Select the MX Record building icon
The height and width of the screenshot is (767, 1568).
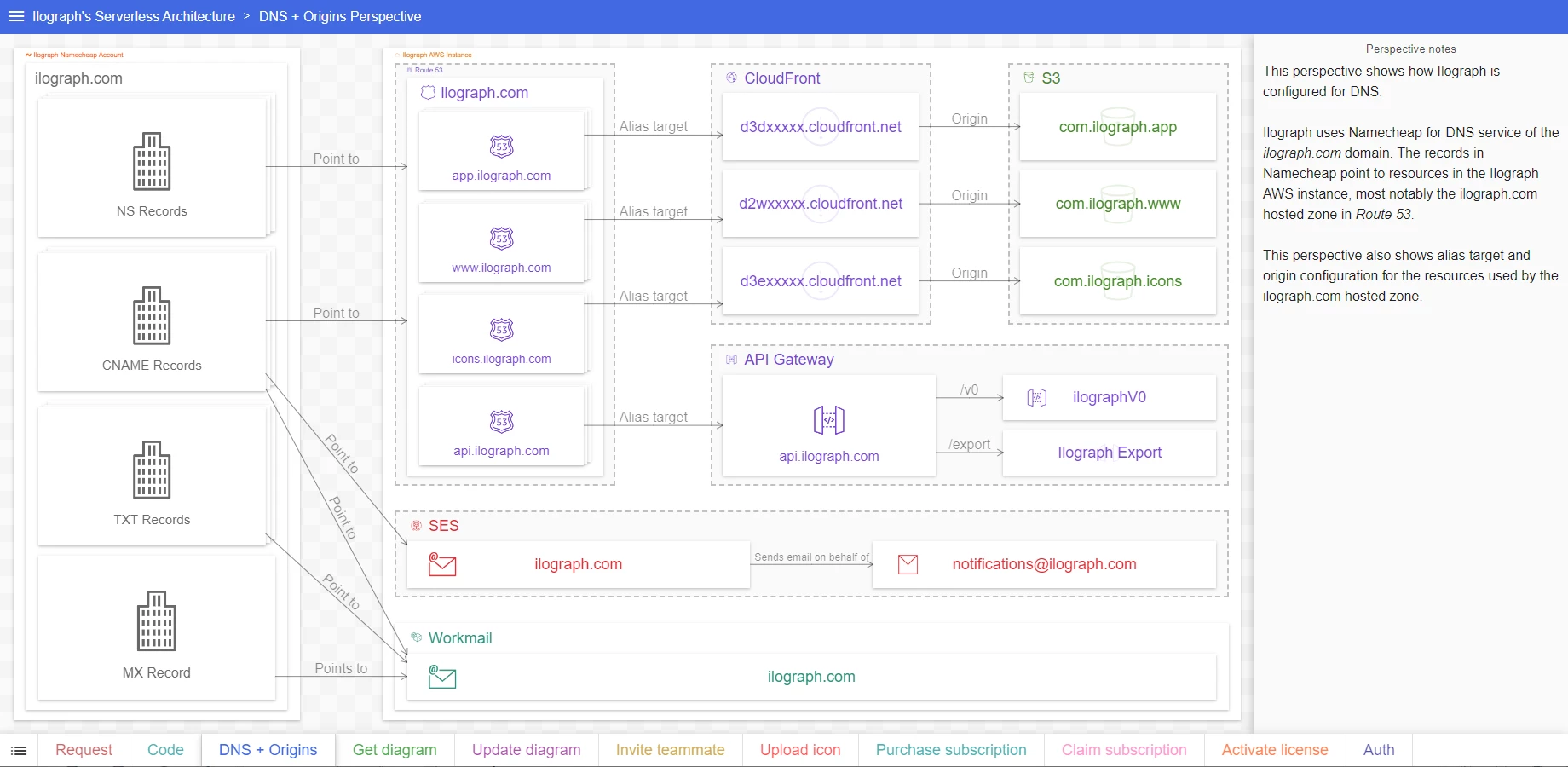click(156, 620)
